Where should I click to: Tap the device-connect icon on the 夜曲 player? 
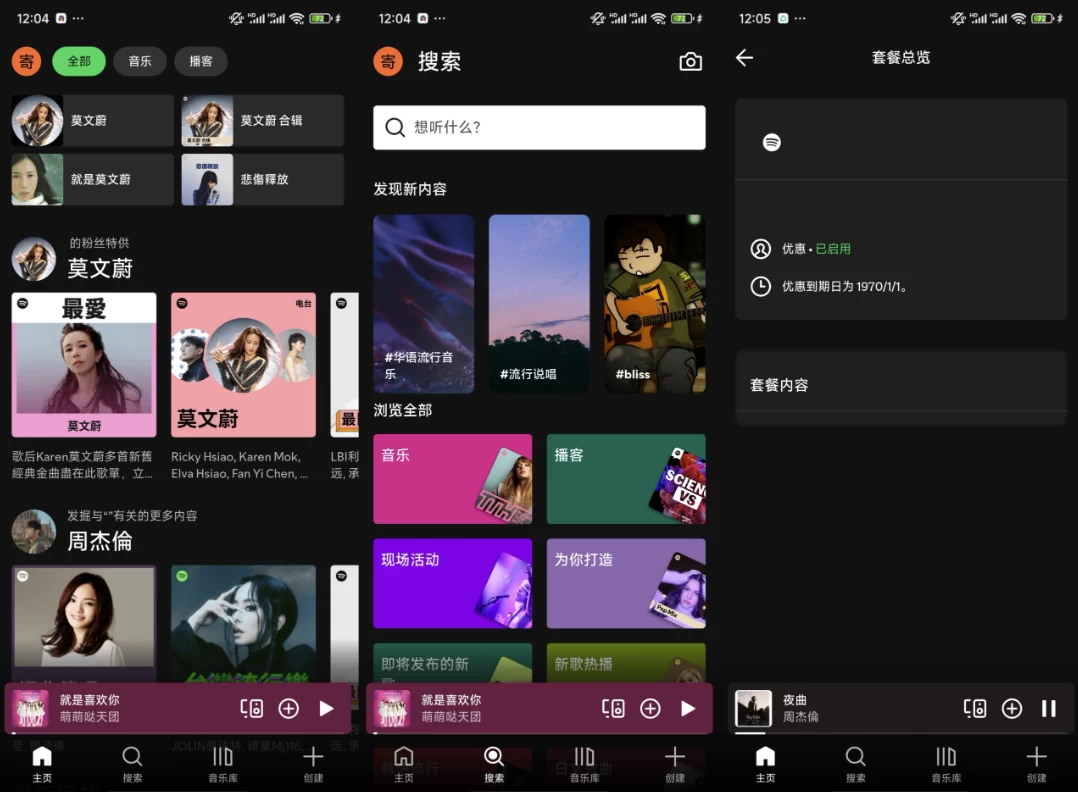click(x=975, y=707)
